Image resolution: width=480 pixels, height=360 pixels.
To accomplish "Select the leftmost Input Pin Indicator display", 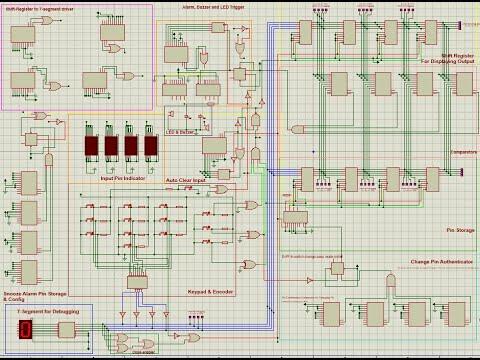I will click(x=91, y=146).
